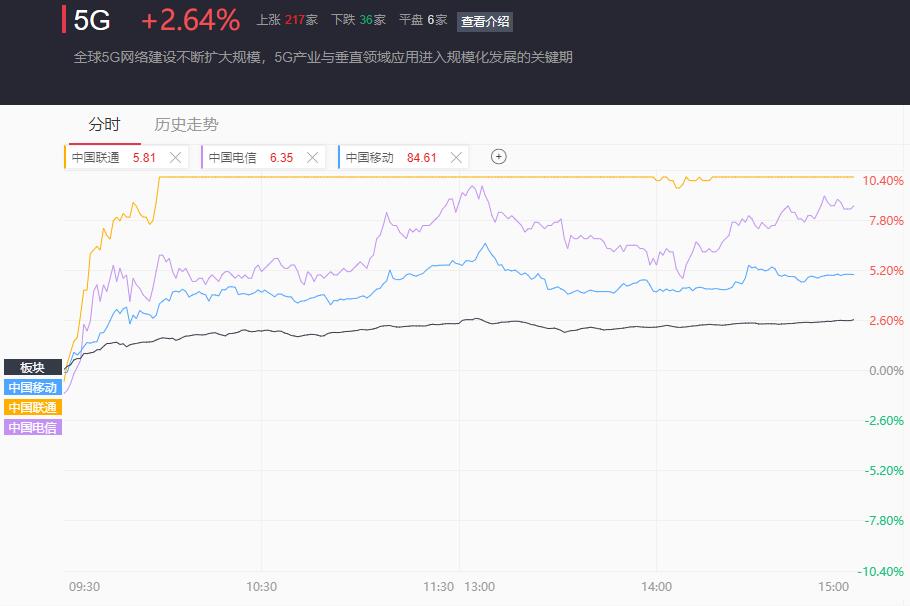Click the 10:30 time axis marker
910x606 pixels.
click(x=261, y=587)
